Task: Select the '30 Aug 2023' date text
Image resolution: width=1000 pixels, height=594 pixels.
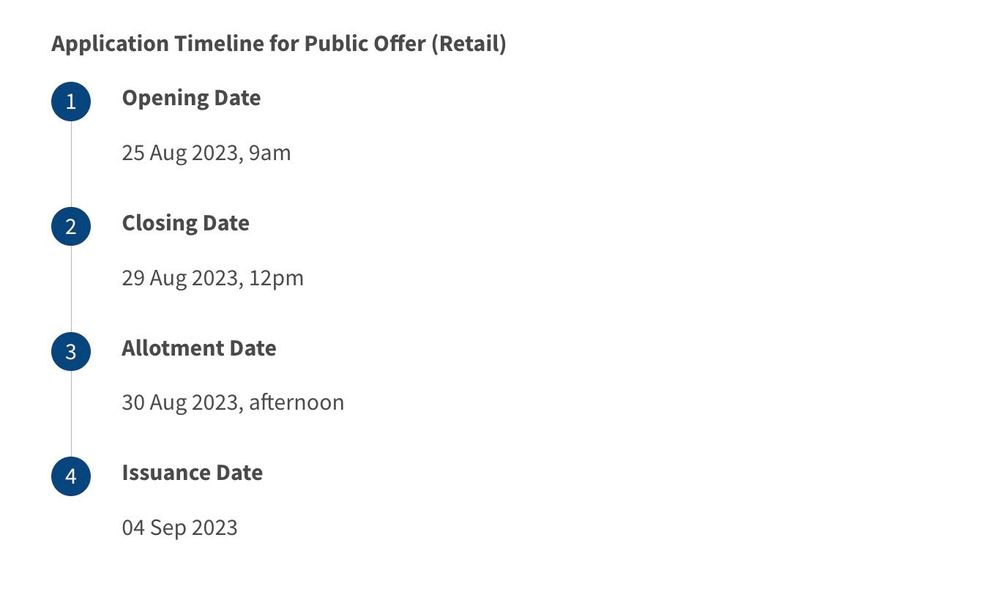Action: pos(180,403)
